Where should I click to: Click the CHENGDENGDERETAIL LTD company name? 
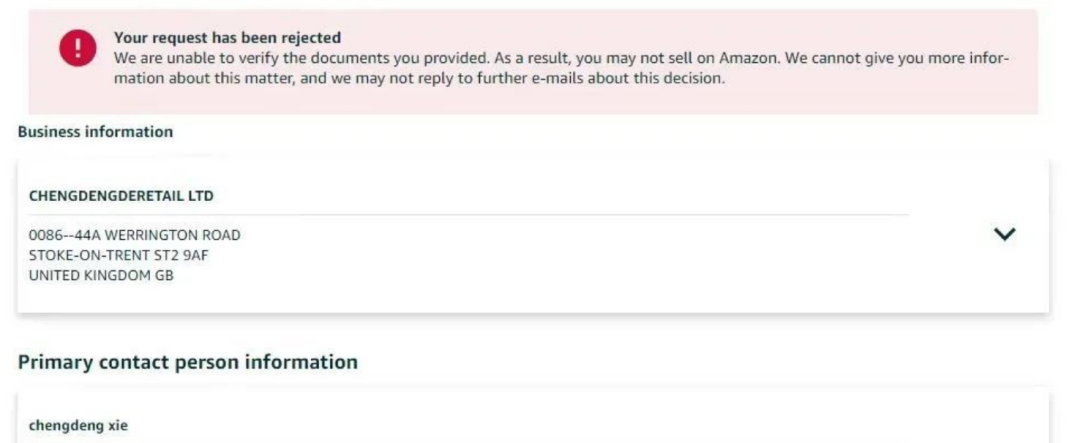[121, 196]
